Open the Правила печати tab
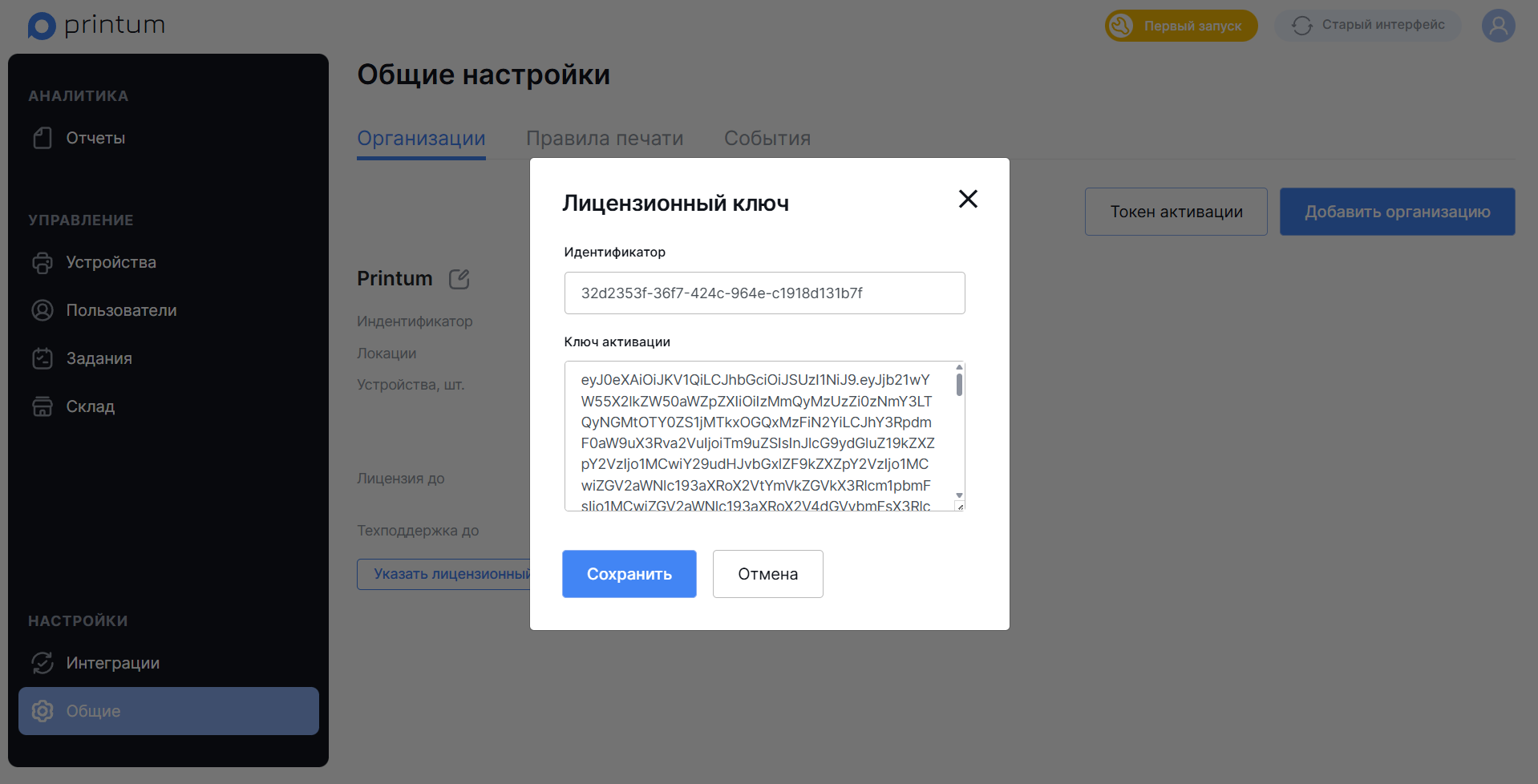This screenshot has height=784, width=1538. tap(605, 139)
